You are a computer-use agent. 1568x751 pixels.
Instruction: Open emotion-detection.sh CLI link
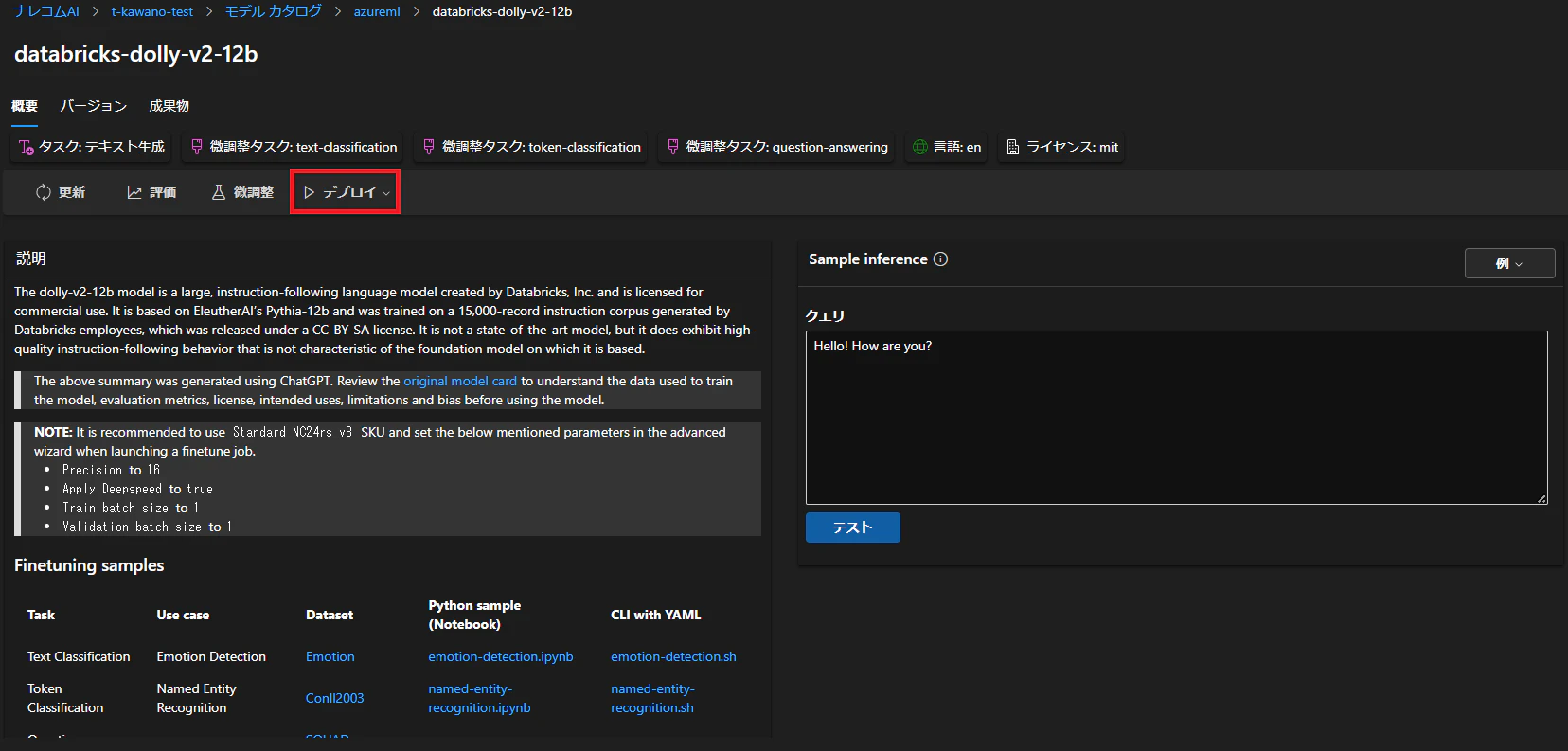(x=673, y=656)
